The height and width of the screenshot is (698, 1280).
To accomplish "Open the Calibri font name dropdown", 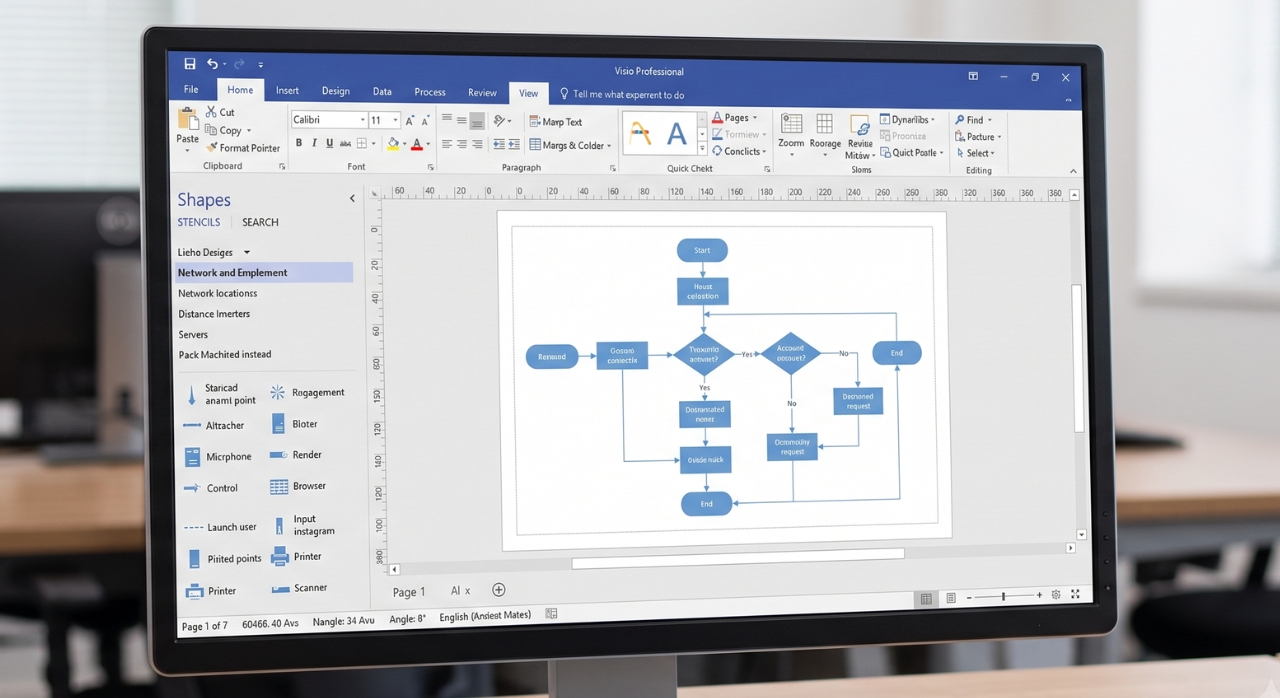I will point(362,120).
